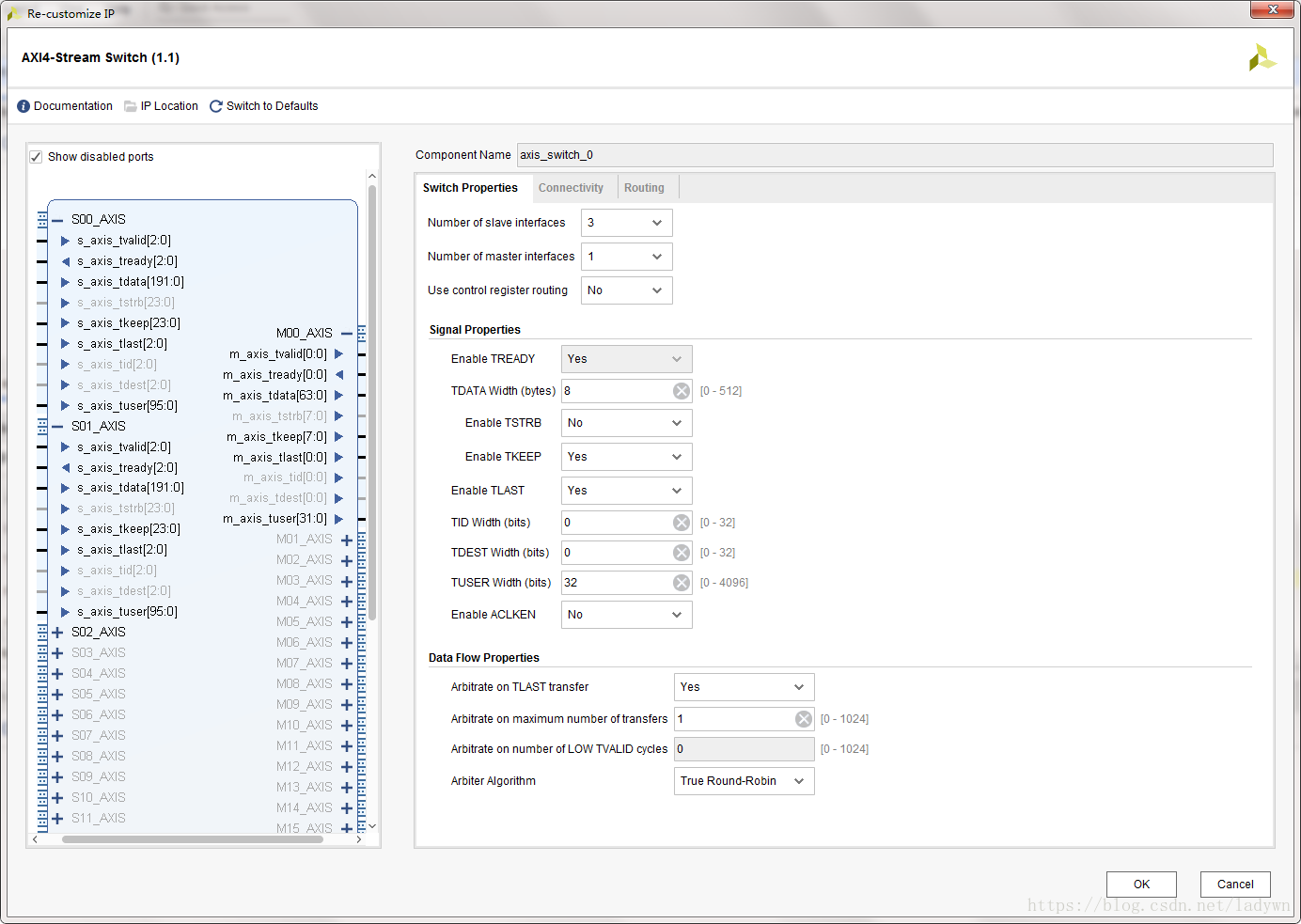
Task: Clear the TUSER Width field value
Action: pyautogui.click(x=682, y=583)
